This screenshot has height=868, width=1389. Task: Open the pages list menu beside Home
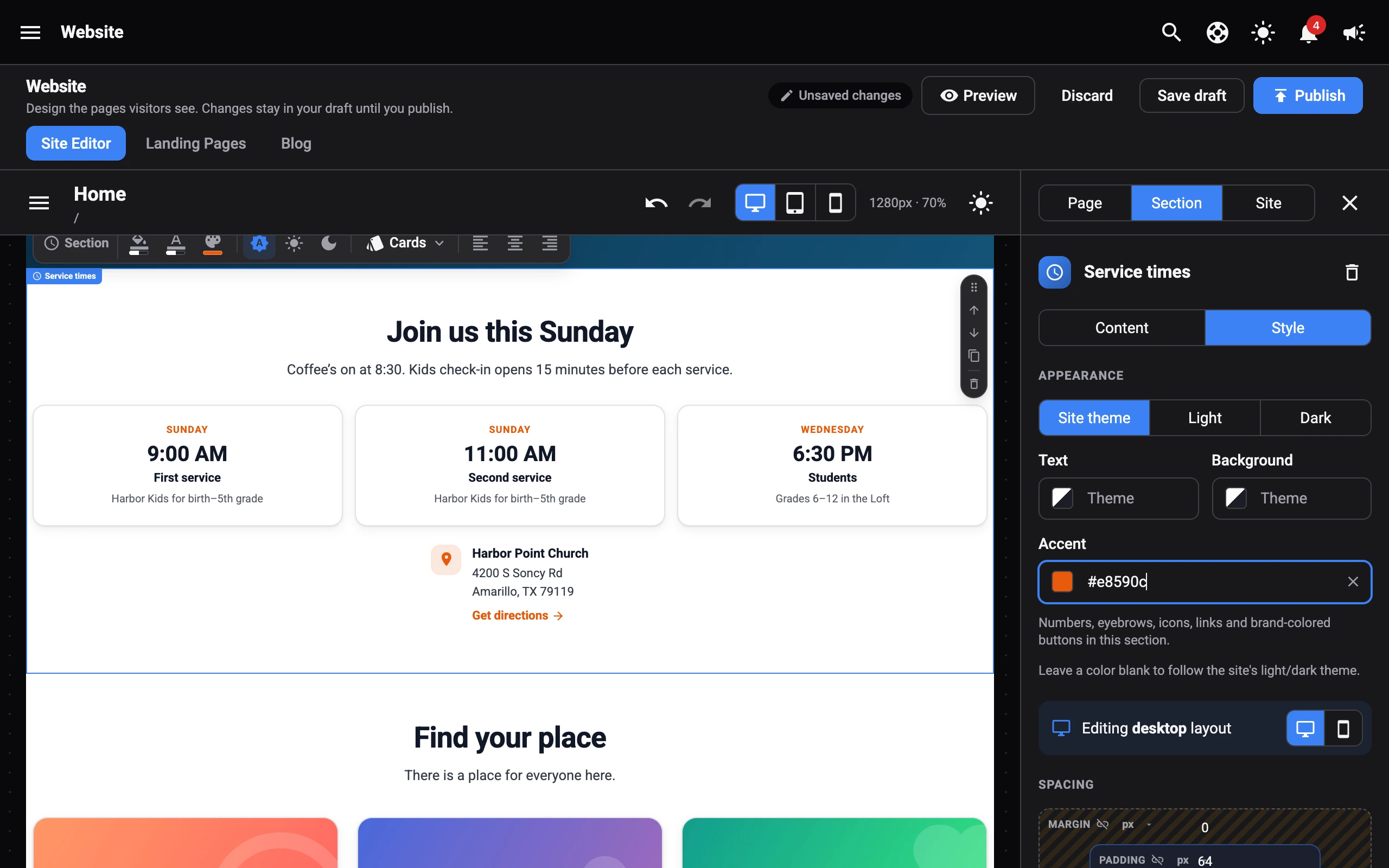39,203
